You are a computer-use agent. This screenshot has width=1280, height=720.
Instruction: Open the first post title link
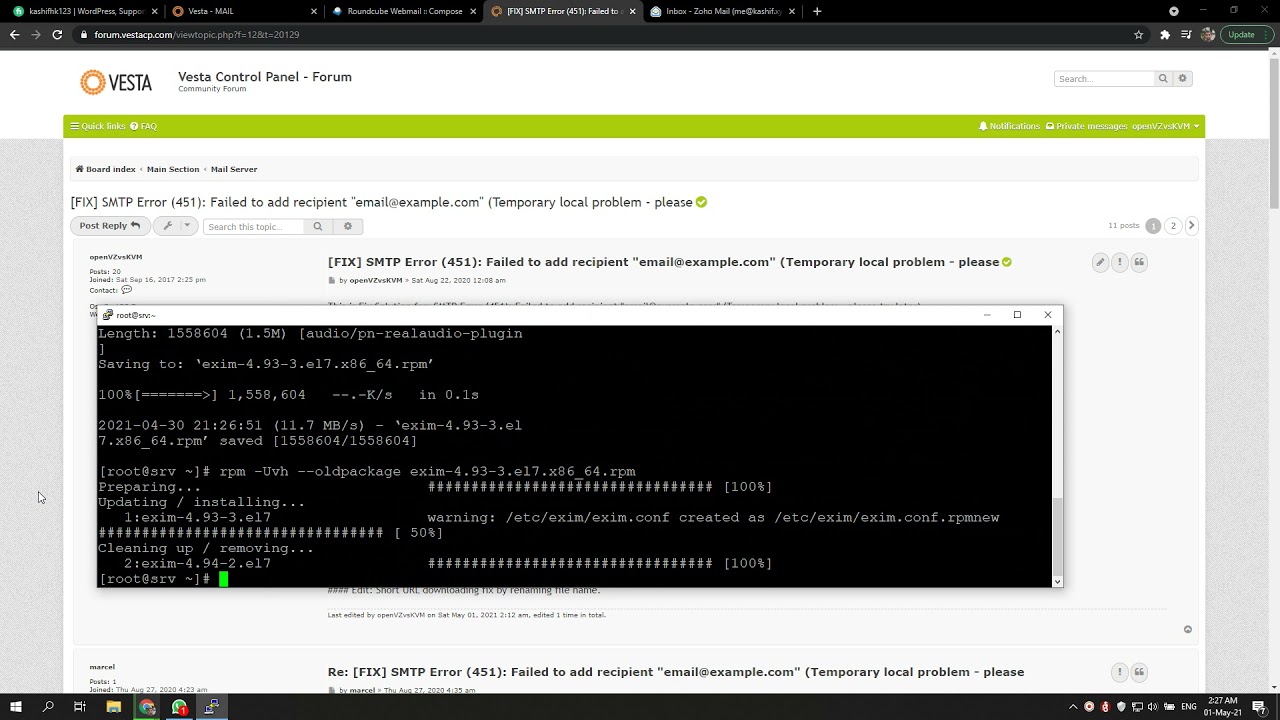663,262
